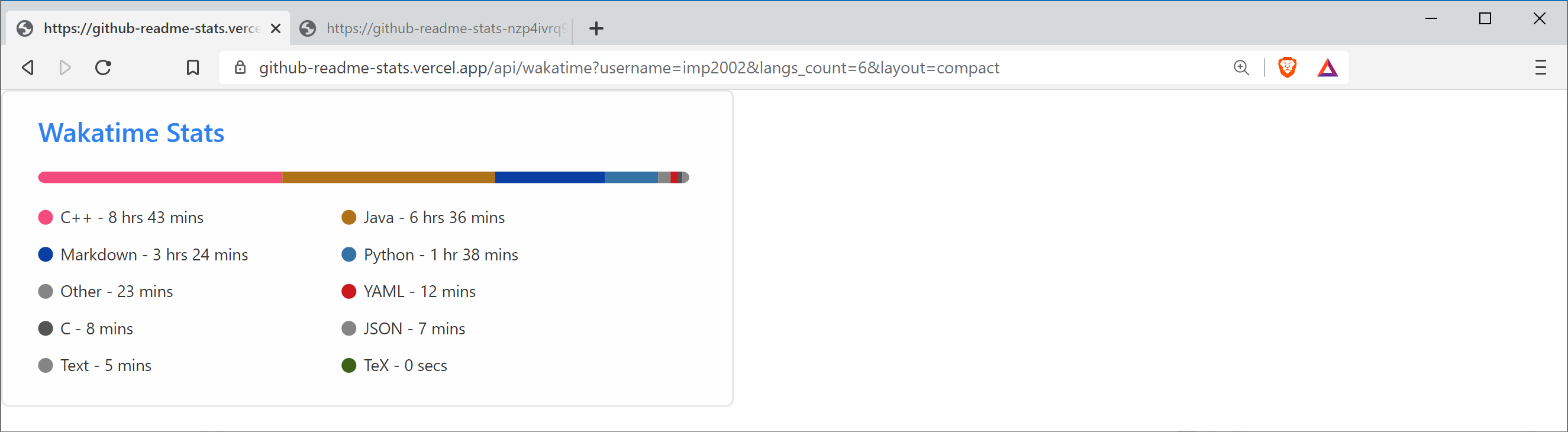1568x432 pixels.
Task: Click 'JSON - 7 mins' text
Action: [x=415, y=328]
